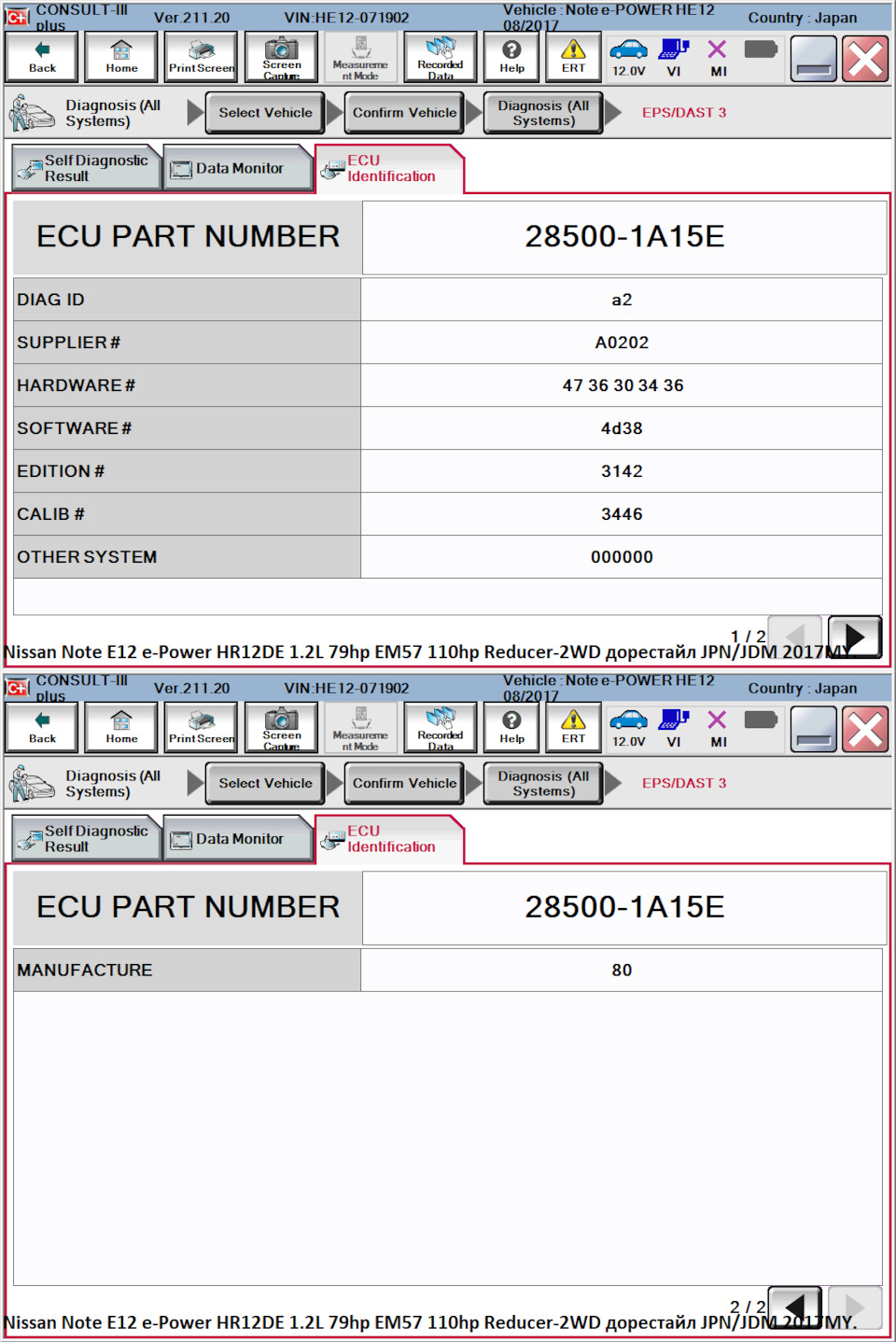Close CONSULT-III window in bottom screenshot
Viewport: 896px width, 1342px height.
pyautogui.click(x=865, y=730)
